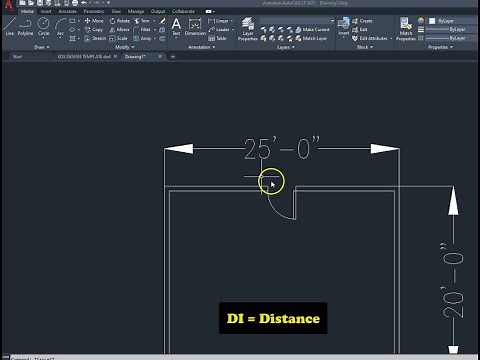The width and height of the screenshot is (480, 360).
Task: Expand the Annotation panel
Action: pyautogui.click(x=201, y=47)
